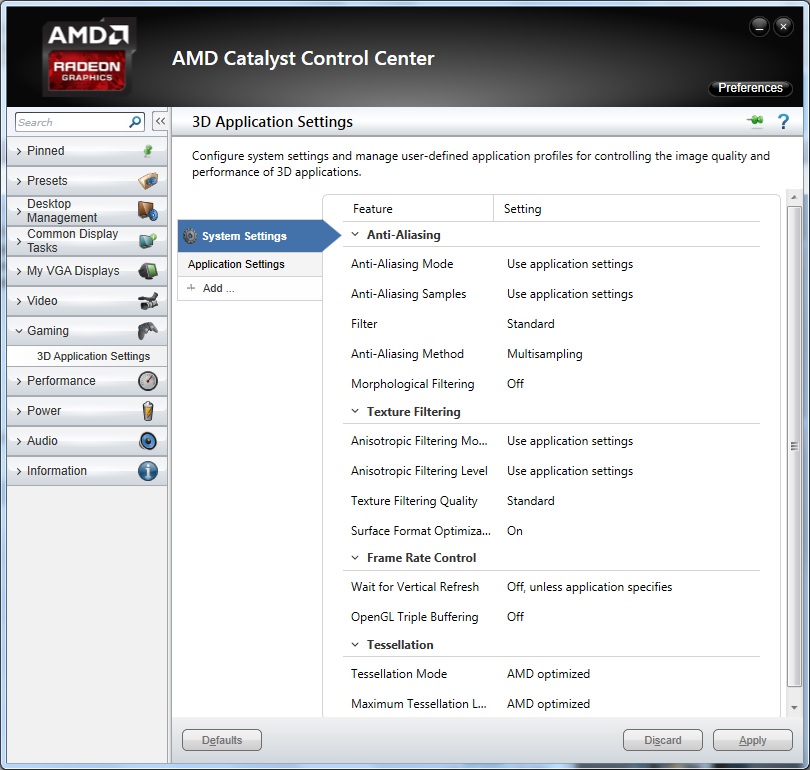810x770 pixels.
Task: Click the Gaming controller icon
Action: (147, 331)
